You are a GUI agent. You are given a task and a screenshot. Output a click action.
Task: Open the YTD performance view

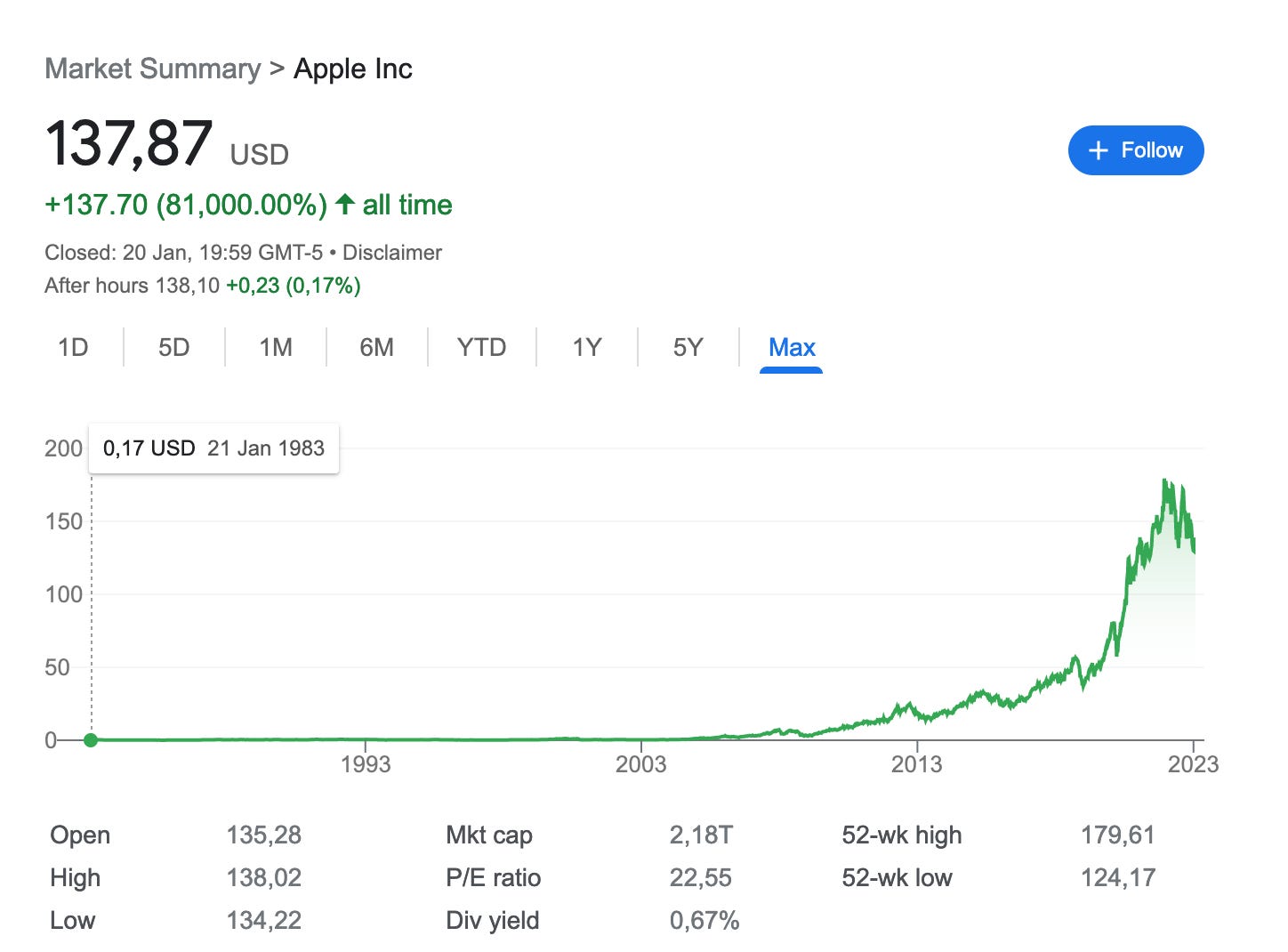481,347
